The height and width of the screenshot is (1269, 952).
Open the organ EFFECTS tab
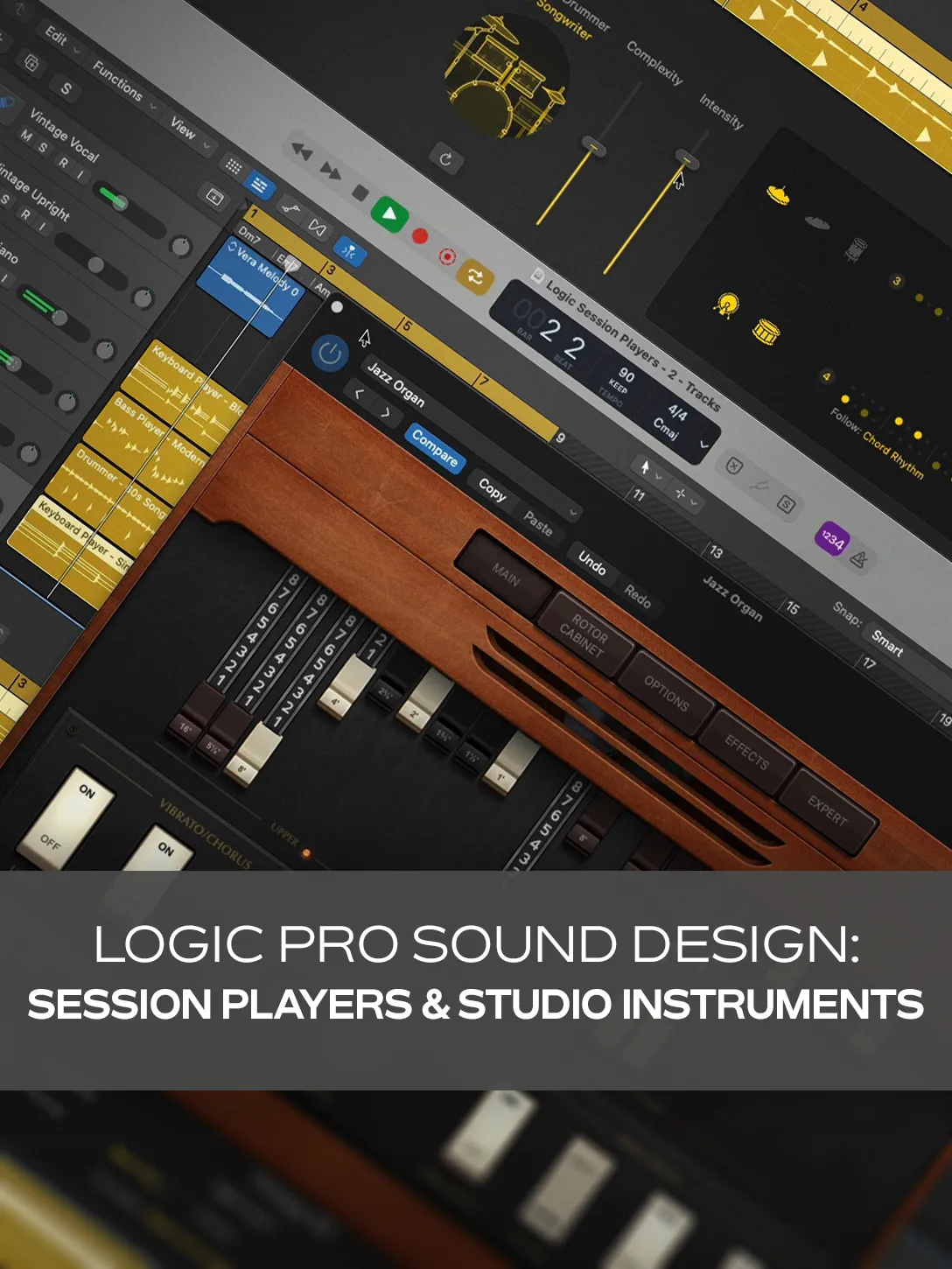click(x=746, y=752)
